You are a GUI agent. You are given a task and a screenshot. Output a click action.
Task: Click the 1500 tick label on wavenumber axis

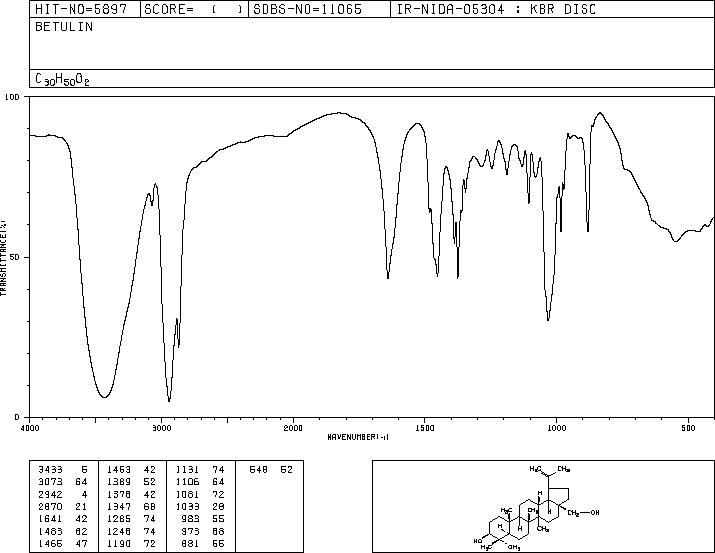(x=425, y=428)
